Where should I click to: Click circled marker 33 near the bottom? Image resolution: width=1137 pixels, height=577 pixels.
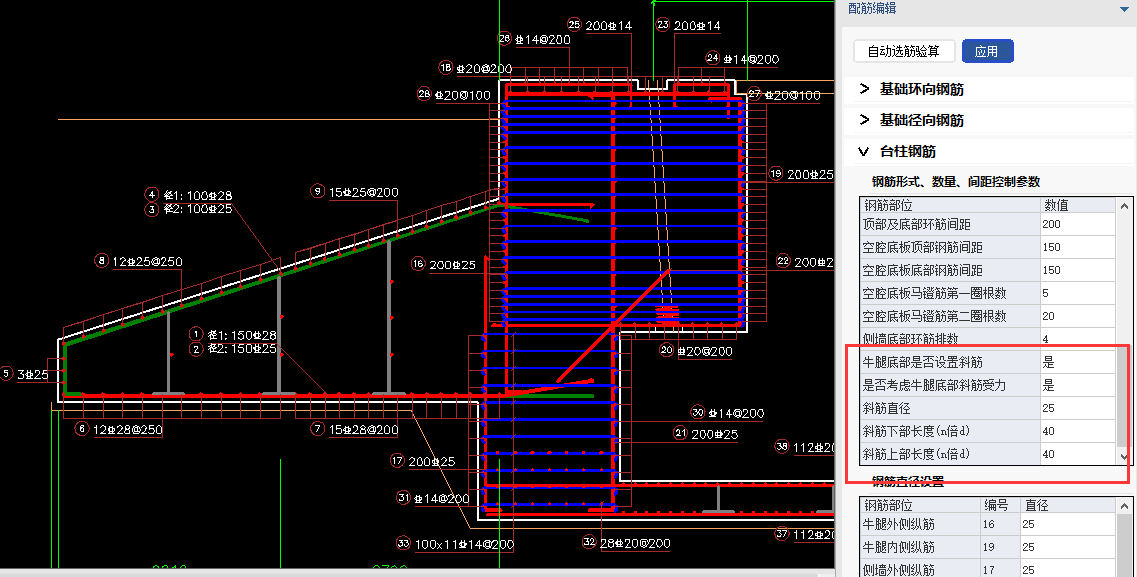(403, 544)
